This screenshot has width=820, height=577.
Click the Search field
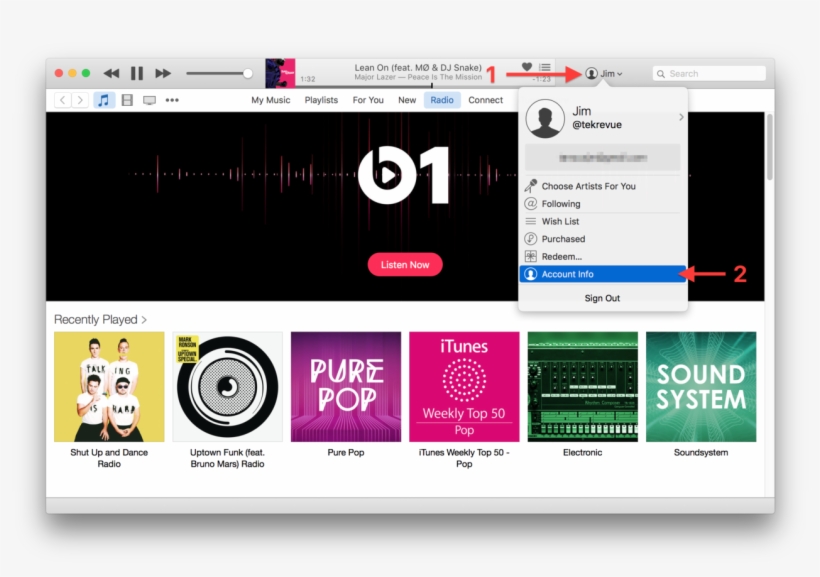point(709,74)
